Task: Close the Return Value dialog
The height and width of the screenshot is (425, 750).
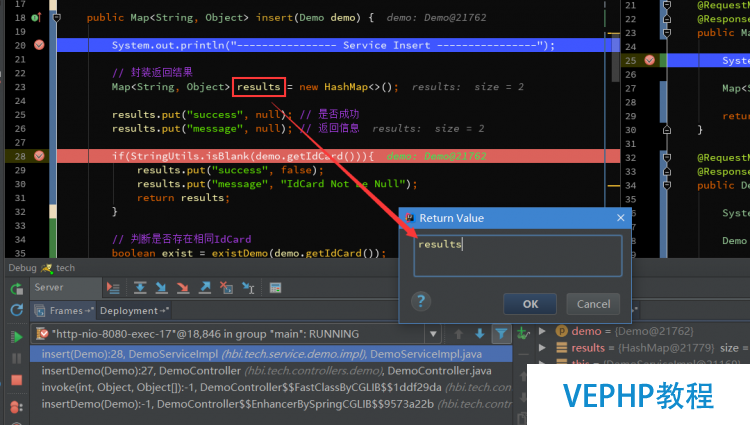Action: tap(621, 218)
